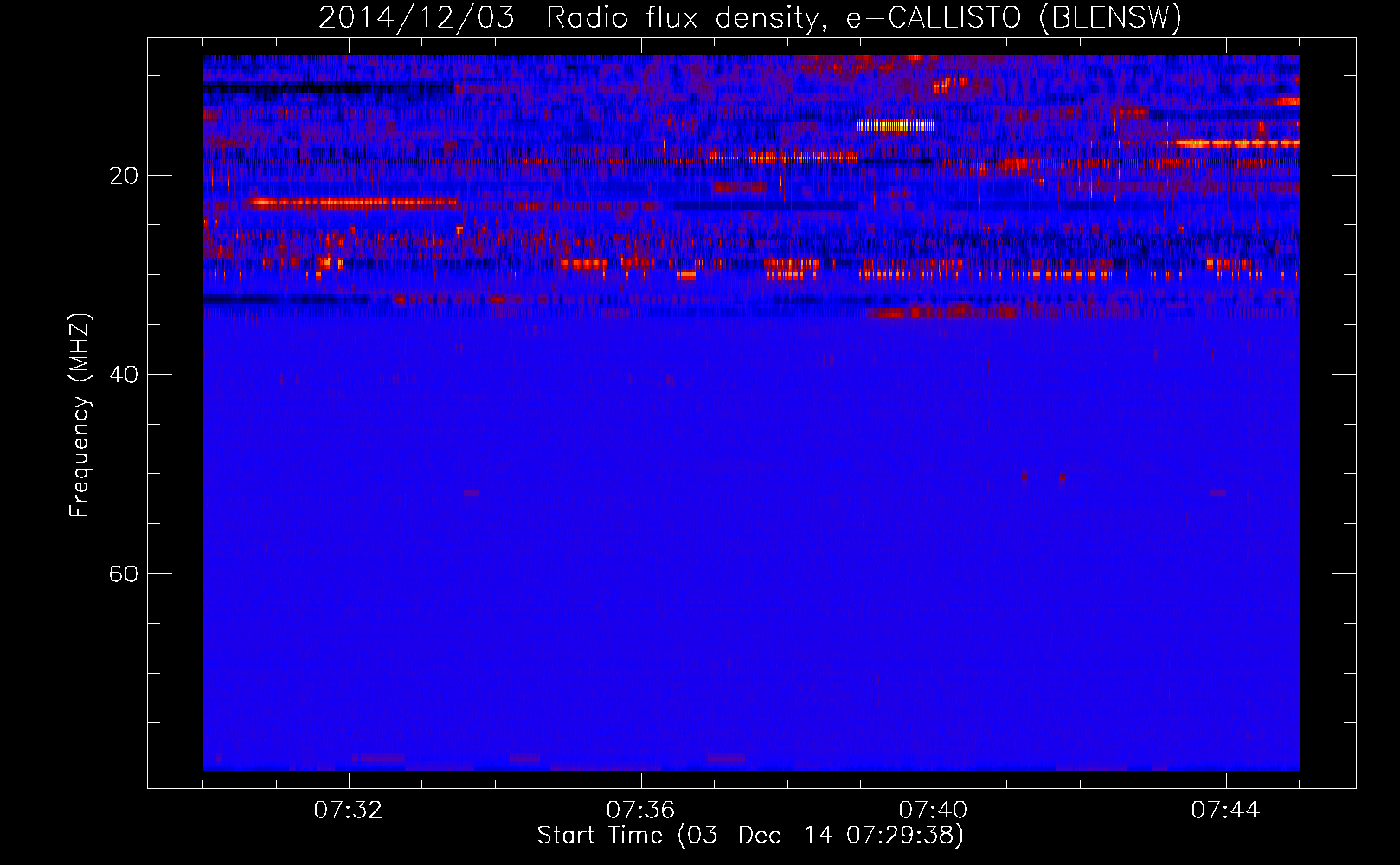The image size is (1400, 865).
Task: Click the 'Start Time' x-axis label
Action: pyautogui.click(x=750, y=836)
